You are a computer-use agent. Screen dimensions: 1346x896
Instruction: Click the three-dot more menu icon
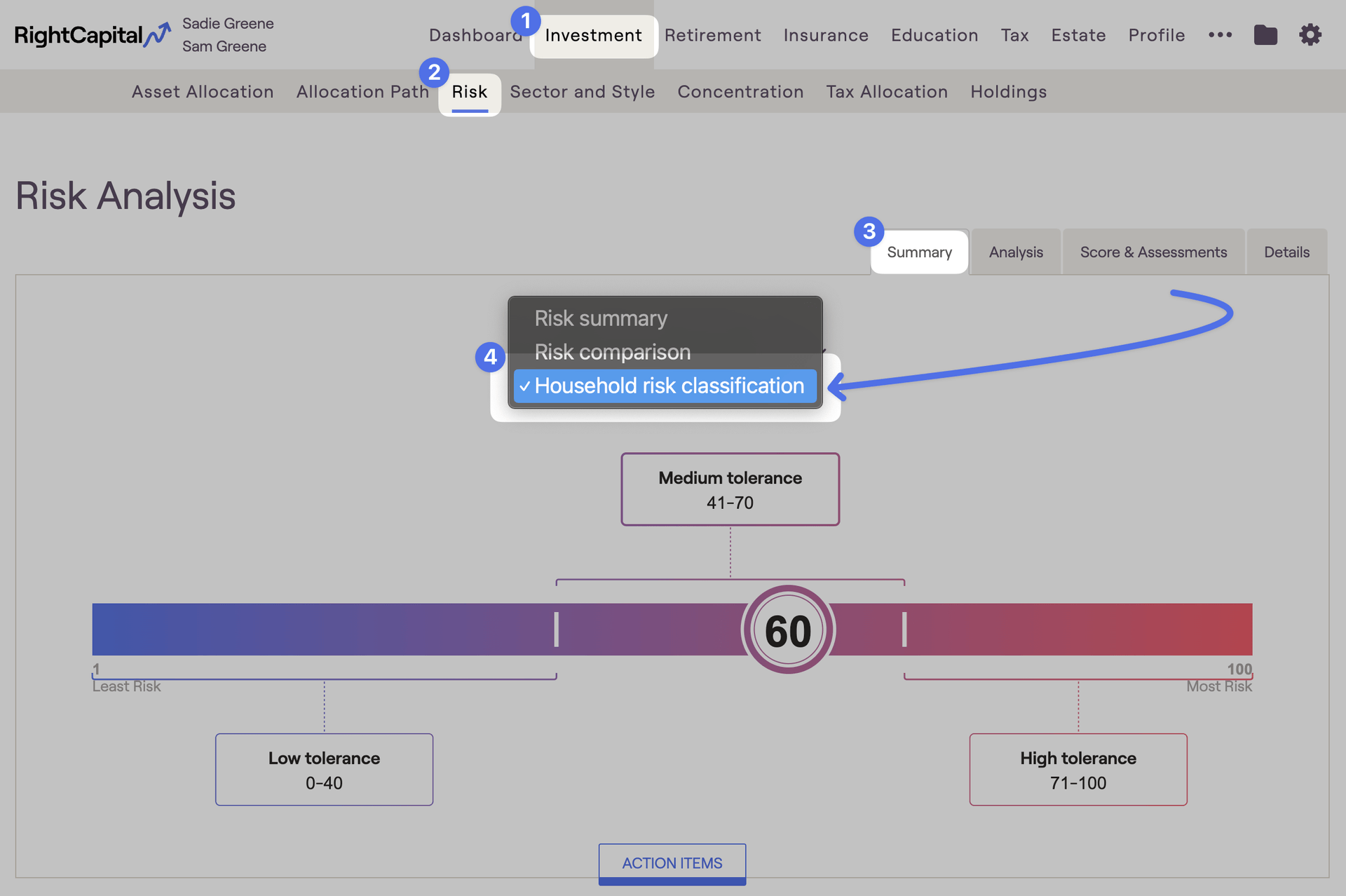[1220, 35]
